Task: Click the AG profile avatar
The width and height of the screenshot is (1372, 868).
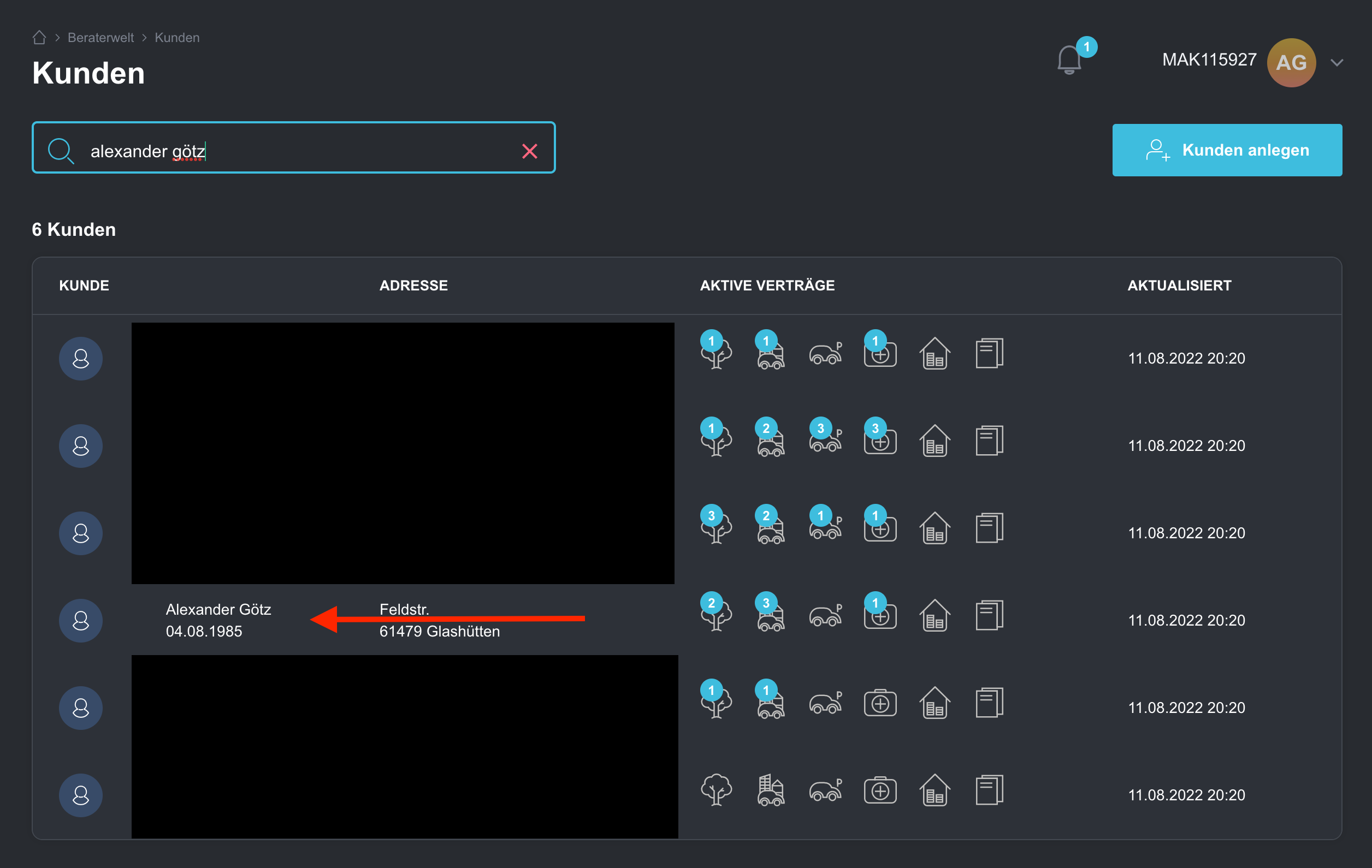Action: [x=1291, y=63]
